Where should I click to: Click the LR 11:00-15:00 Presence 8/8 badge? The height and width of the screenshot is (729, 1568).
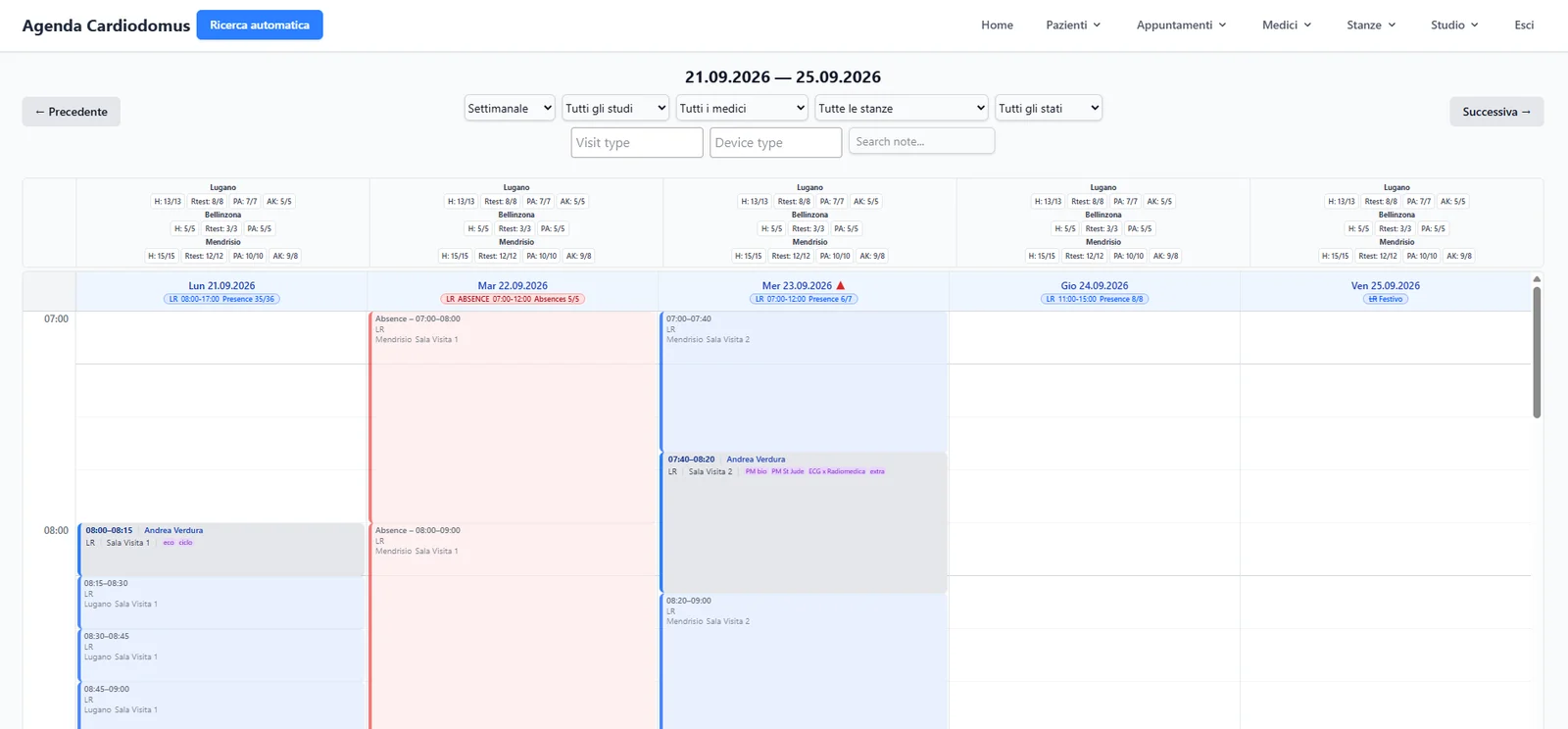pos(1095,299)
